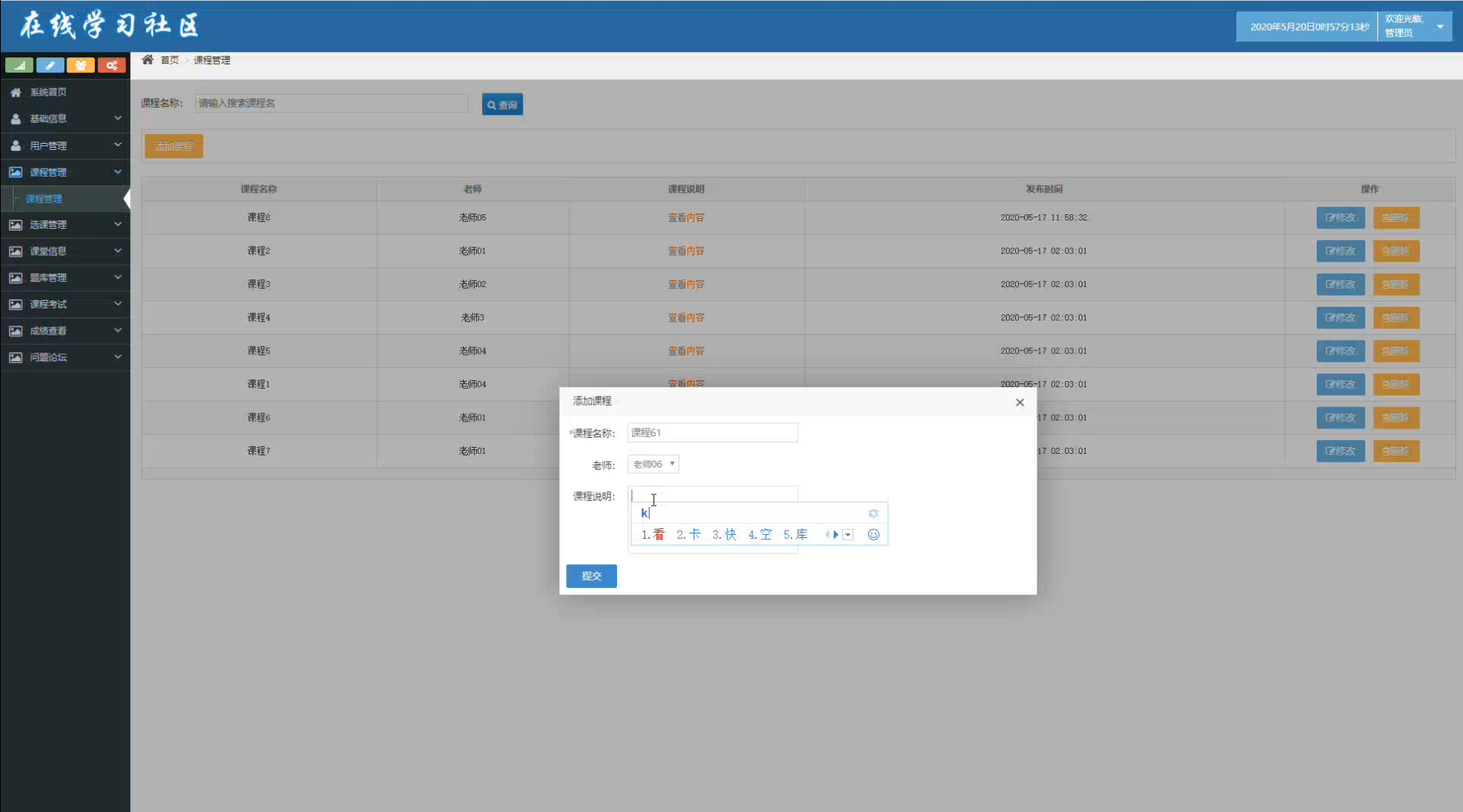Screen dimensions: 1463x812
Task: Pick IME candidate 2 卡
Action: pyautogui.click(x=688, y=534)
